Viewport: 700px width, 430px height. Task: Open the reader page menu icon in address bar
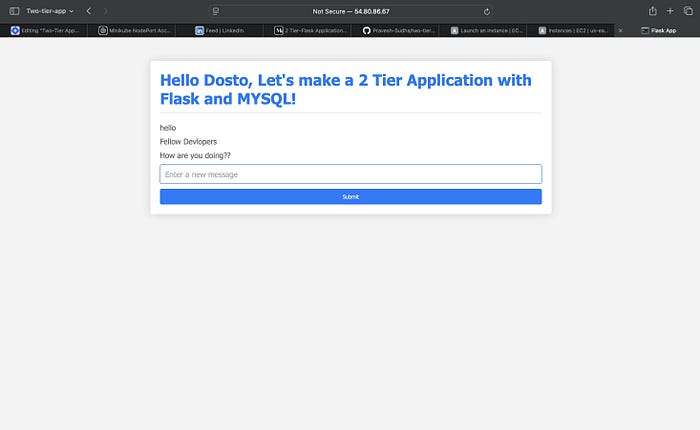(x=216, y=11)
